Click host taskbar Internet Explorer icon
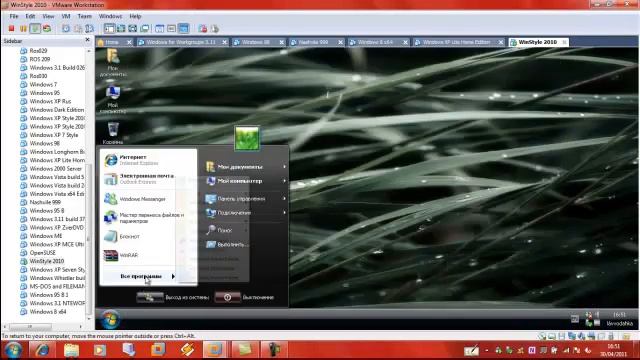 [x=42, y=350]
